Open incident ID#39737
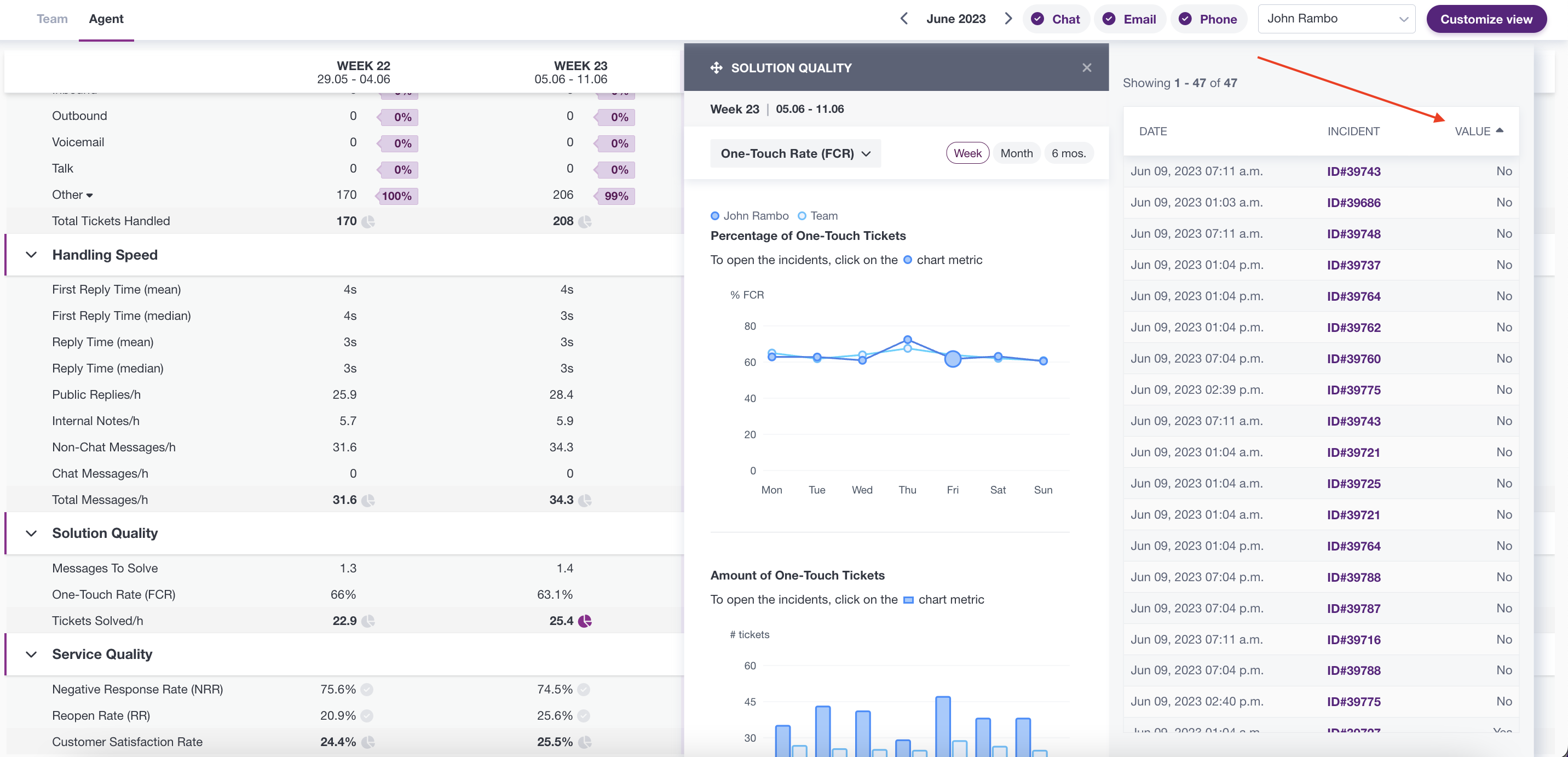 click(x=1353, y=266)
